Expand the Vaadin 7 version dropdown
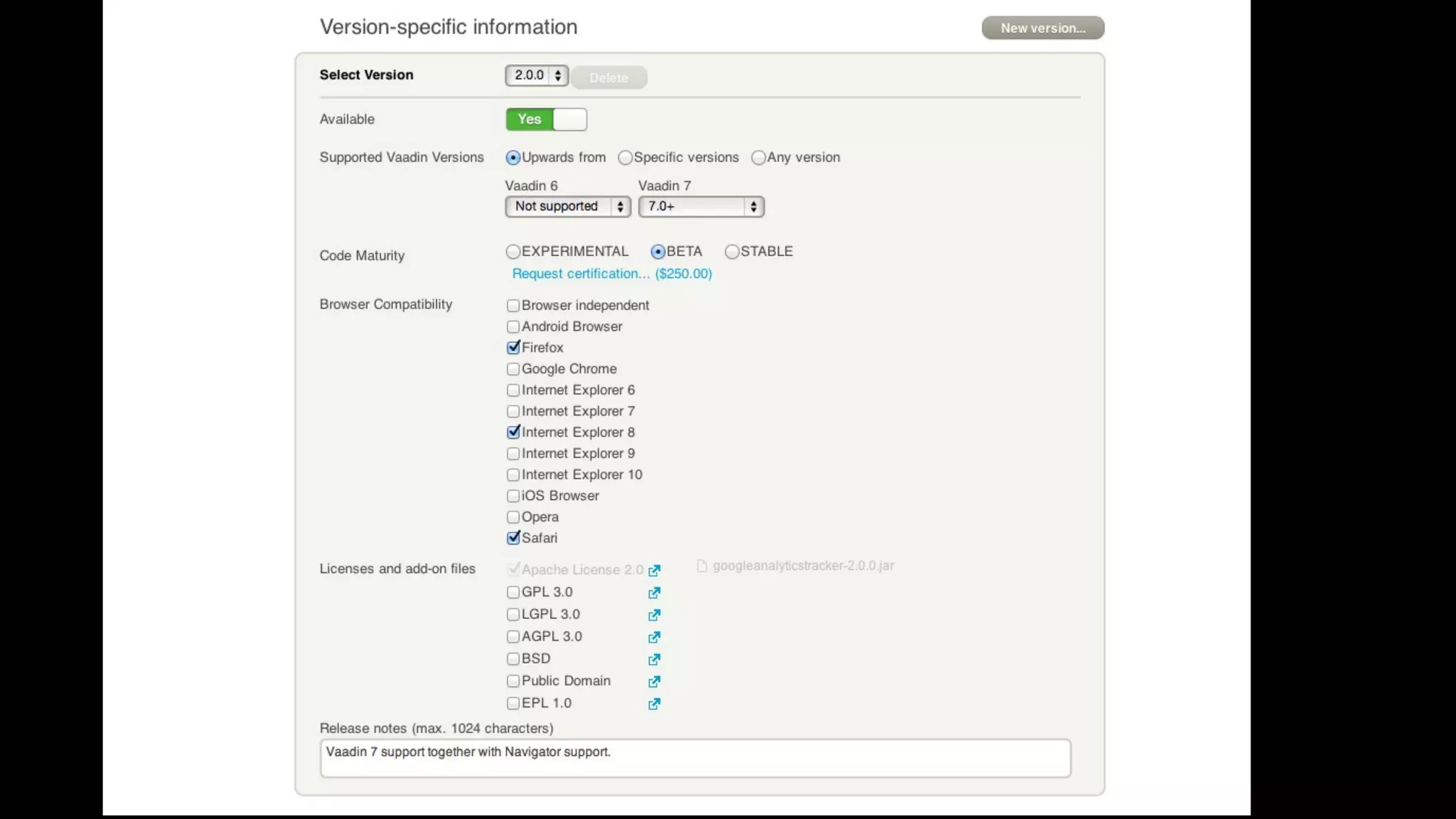This screenshot has width=1456, height=819. (701, 206)
